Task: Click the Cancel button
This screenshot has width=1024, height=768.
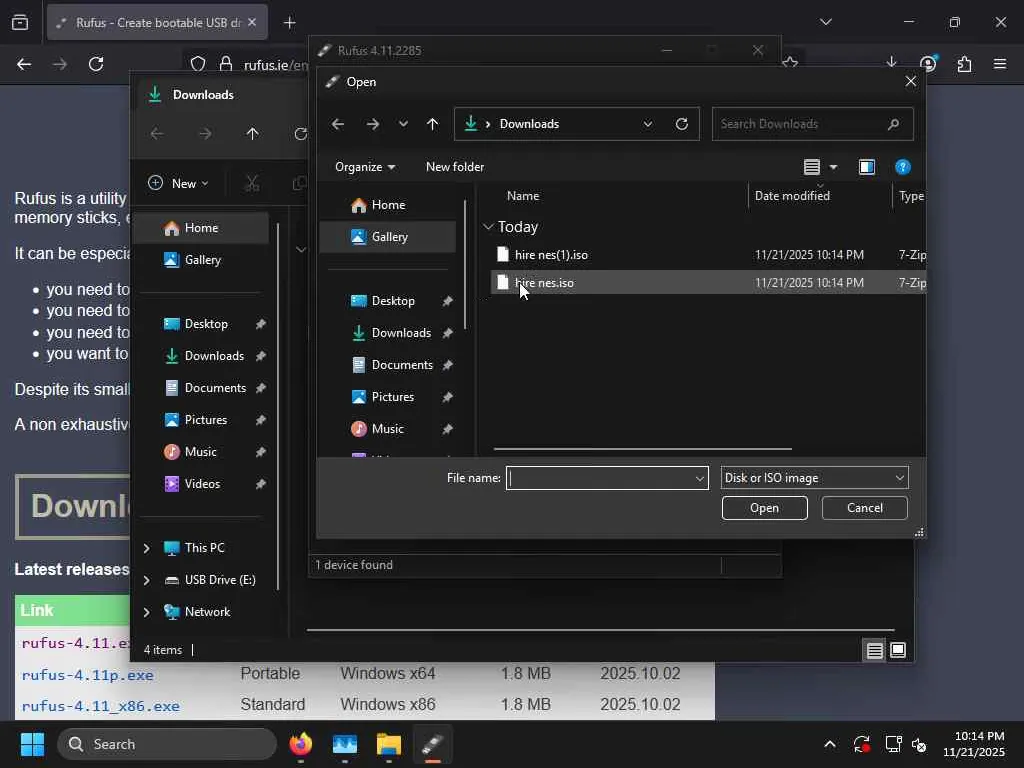Action: click(865, 508)
